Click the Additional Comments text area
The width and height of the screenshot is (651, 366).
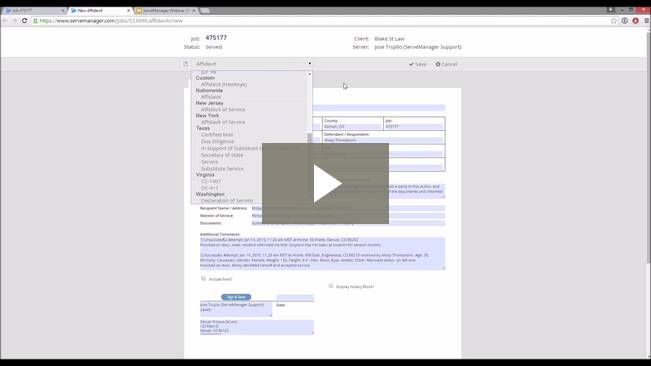coord(322,254)
